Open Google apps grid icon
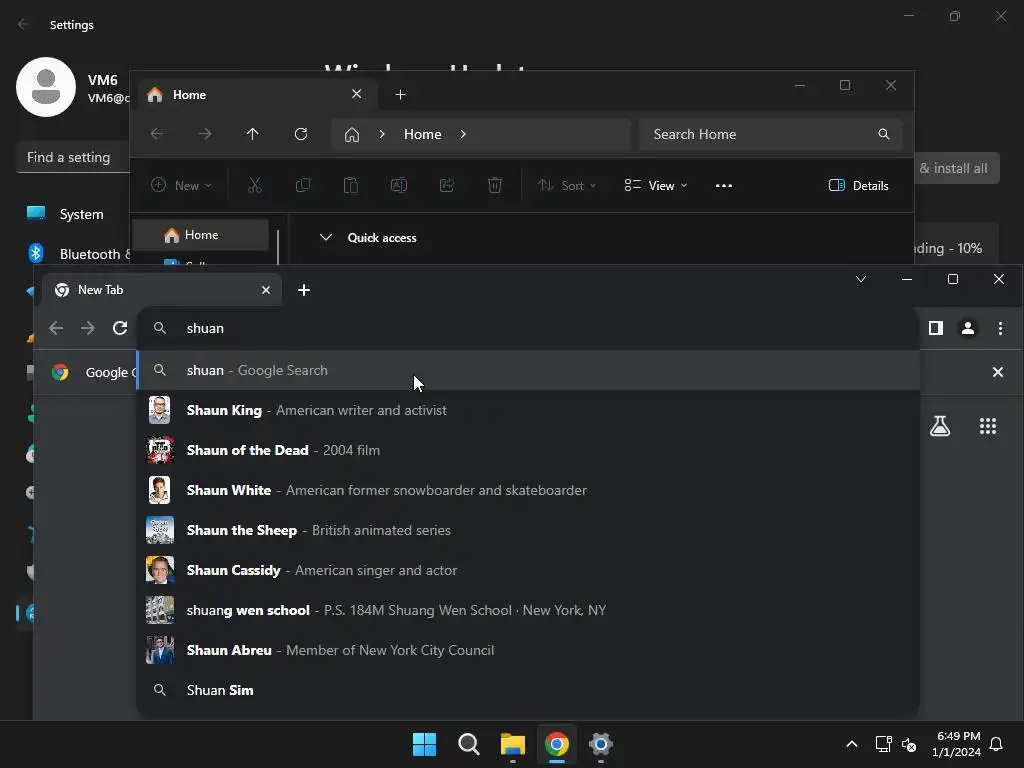 point(987,426)
